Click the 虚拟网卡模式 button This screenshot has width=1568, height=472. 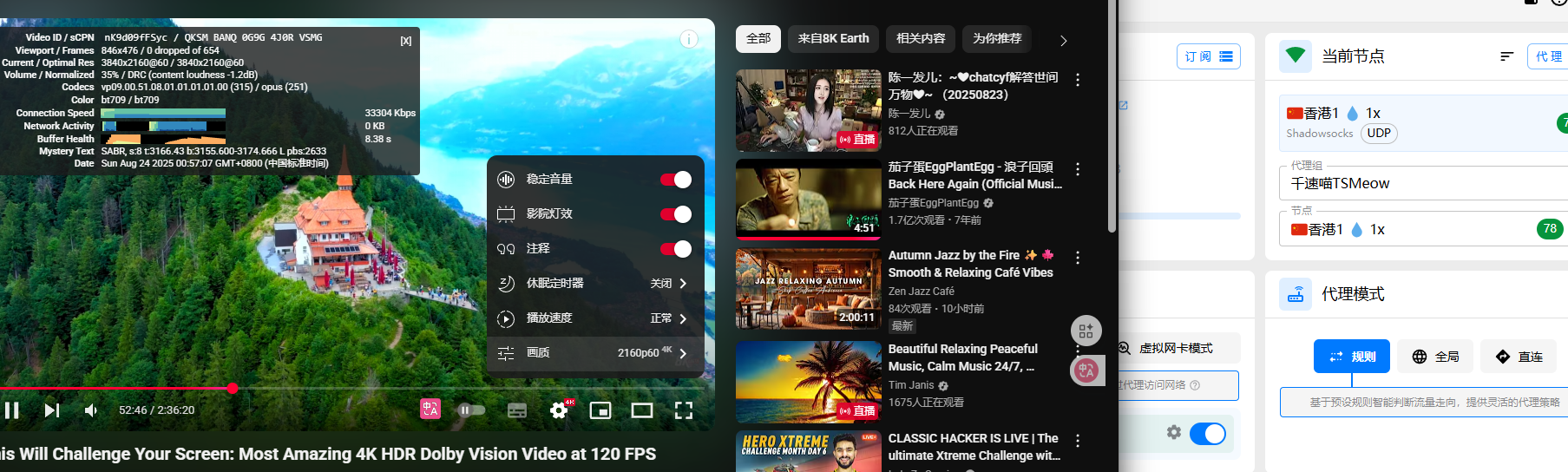1177,348
